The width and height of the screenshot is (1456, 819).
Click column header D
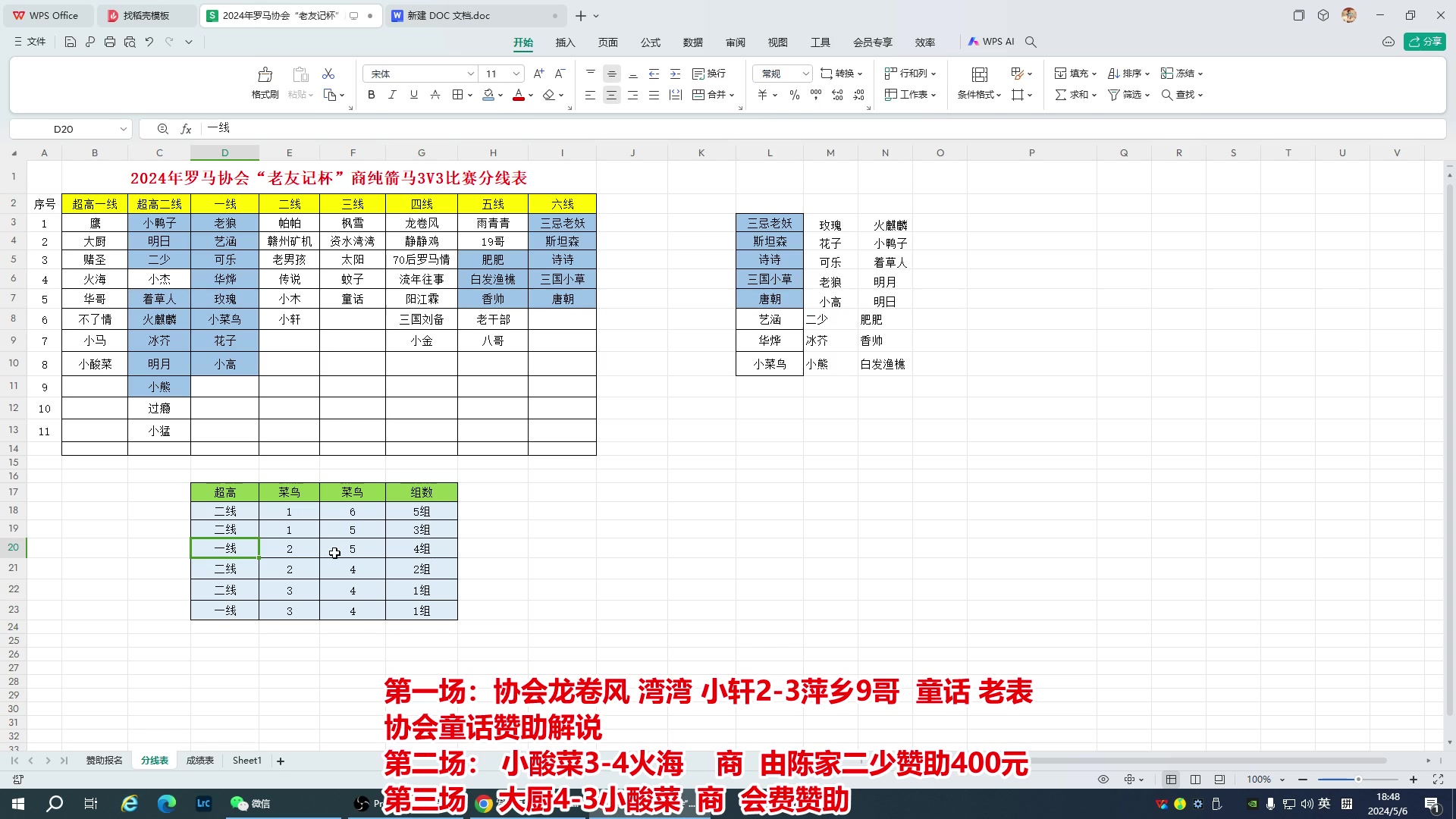point(224,153)
